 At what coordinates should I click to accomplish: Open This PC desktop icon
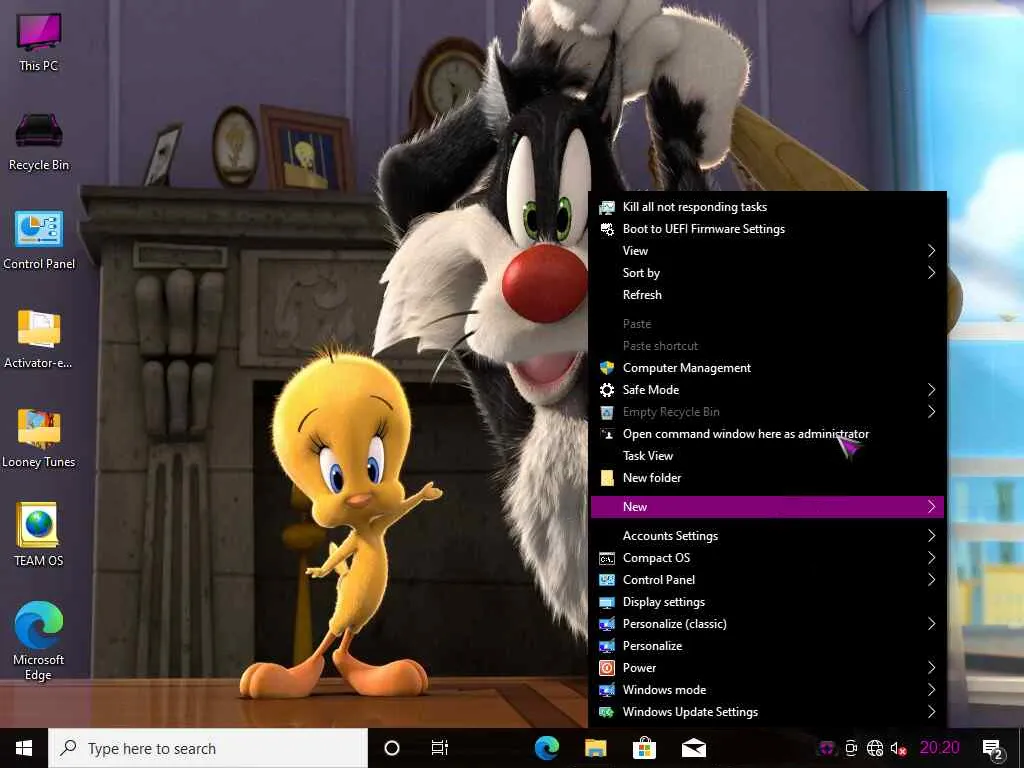(x=39, y=42)
